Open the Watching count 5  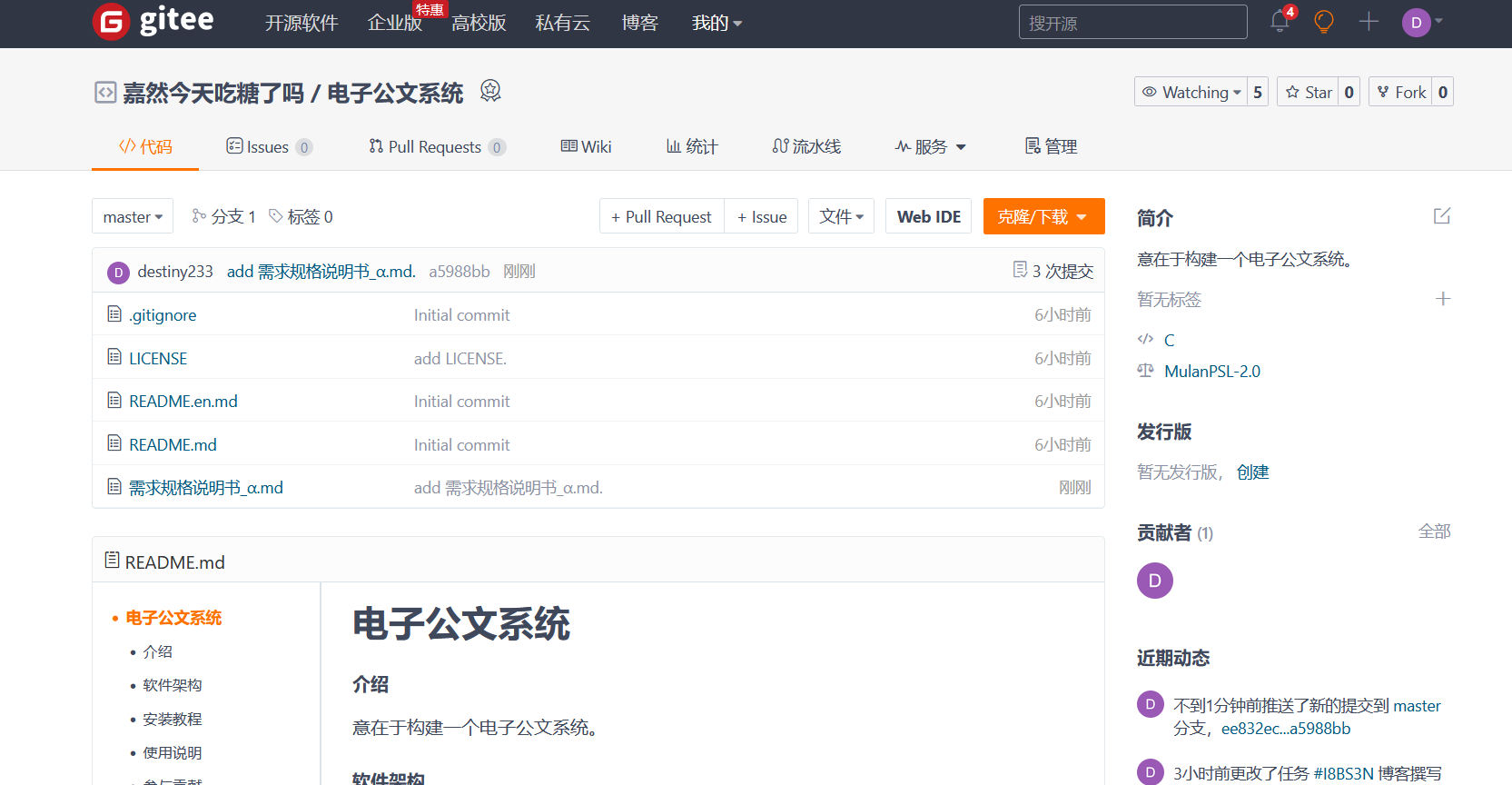tap(1258, 92)
